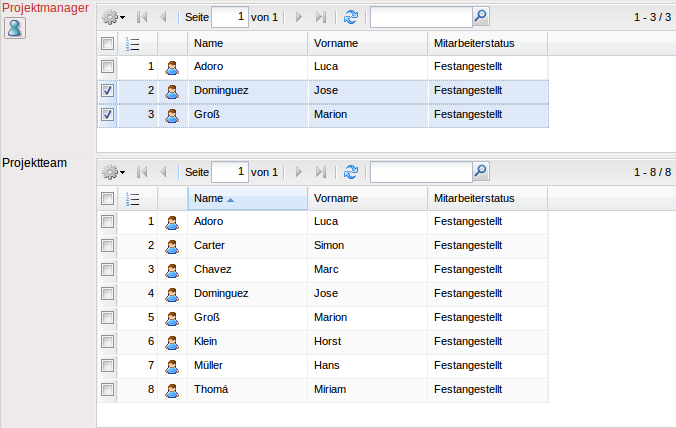The image size is (676, 428).
Task: Click user icon for Carter row
Action: (172, 246)
